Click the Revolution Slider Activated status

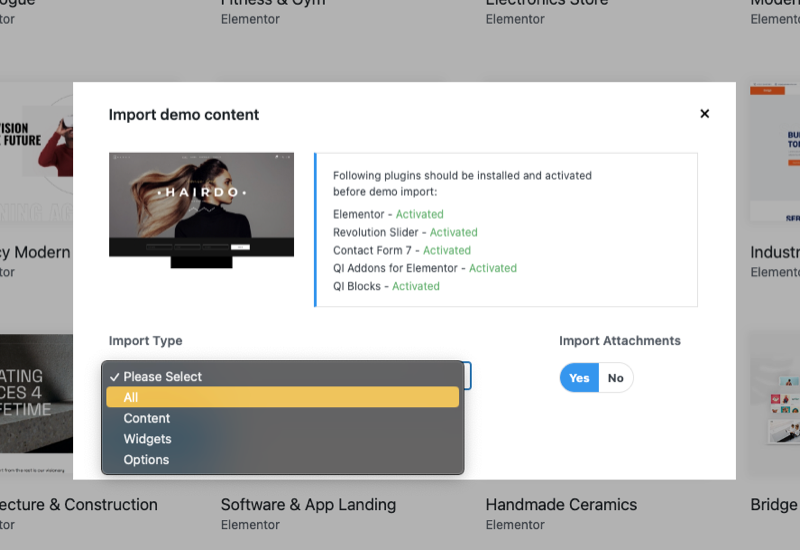point(453,232)
